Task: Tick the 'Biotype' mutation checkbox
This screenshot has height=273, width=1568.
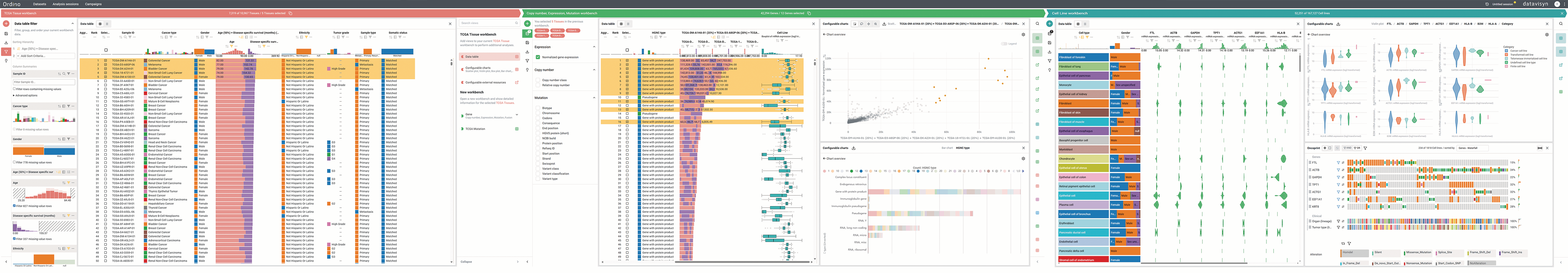Action: pos(538,108)
